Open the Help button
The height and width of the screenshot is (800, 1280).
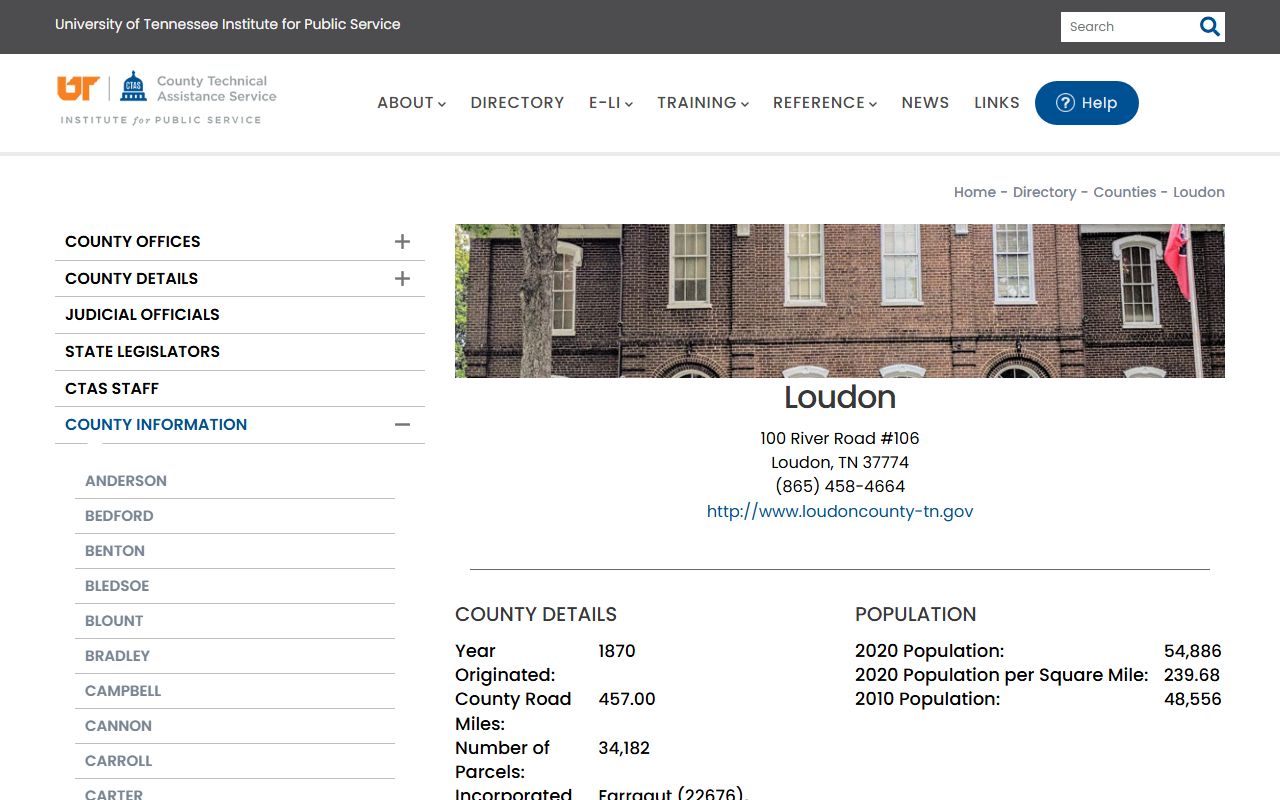tap(1087, 103)
